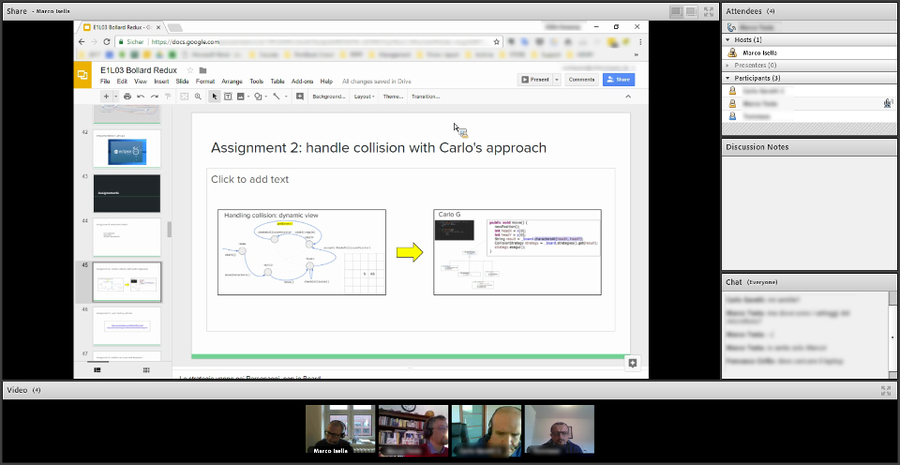Click Marco Isella's video feed

click(x=340, y=429)
